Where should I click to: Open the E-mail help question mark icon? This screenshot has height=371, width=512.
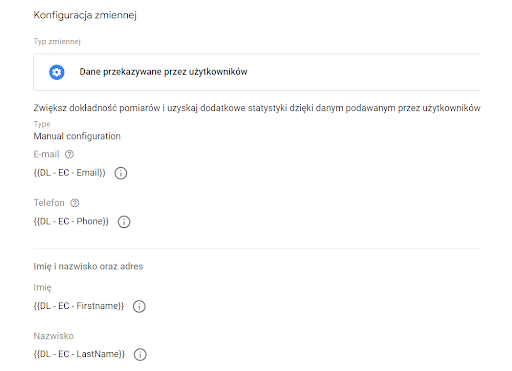69,154
